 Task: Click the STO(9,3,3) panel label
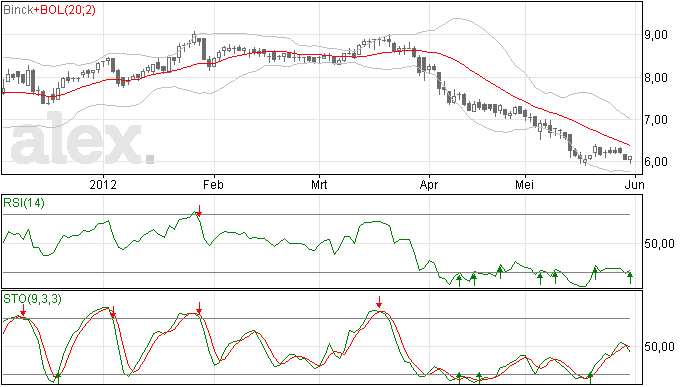point(32,299)
